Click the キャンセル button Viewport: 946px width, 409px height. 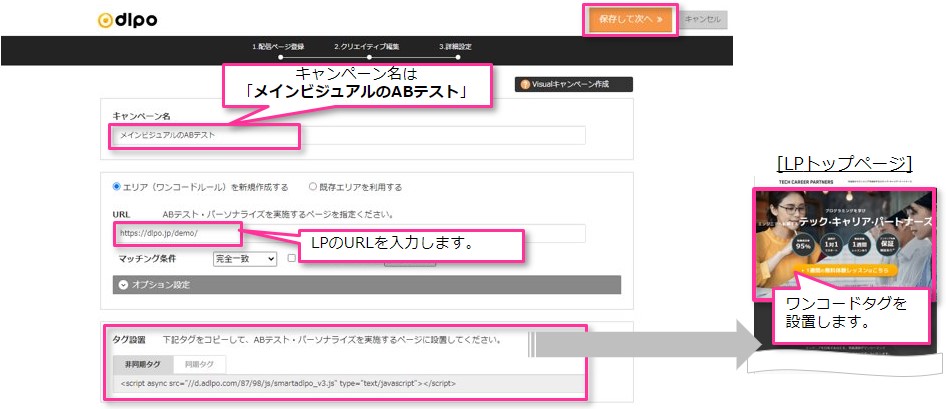pos(703,19)
